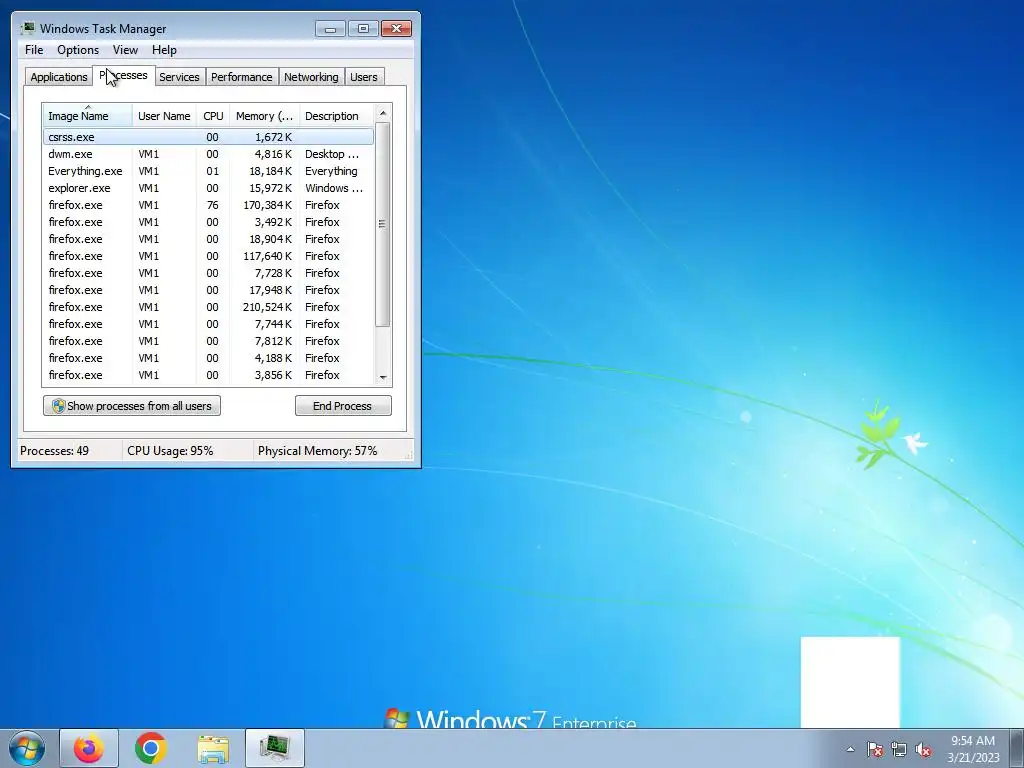Sort by CPU column header
Image resolution: width=1024 pixels, height=768 pixels.
tap(213, 116)
